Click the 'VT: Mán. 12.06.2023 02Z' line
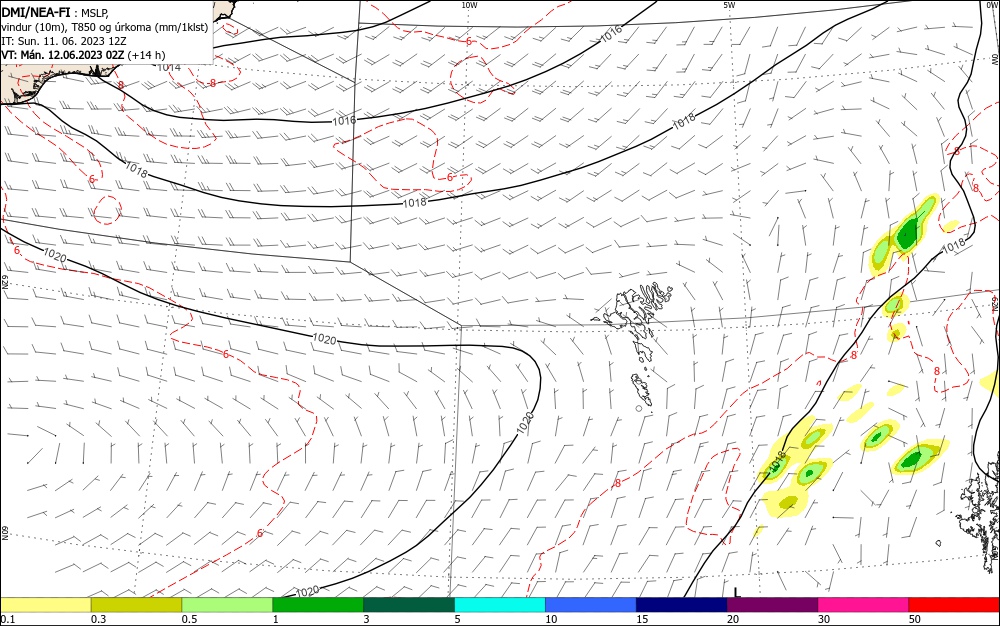1000x626 pixels. click(x=62, y=55)
